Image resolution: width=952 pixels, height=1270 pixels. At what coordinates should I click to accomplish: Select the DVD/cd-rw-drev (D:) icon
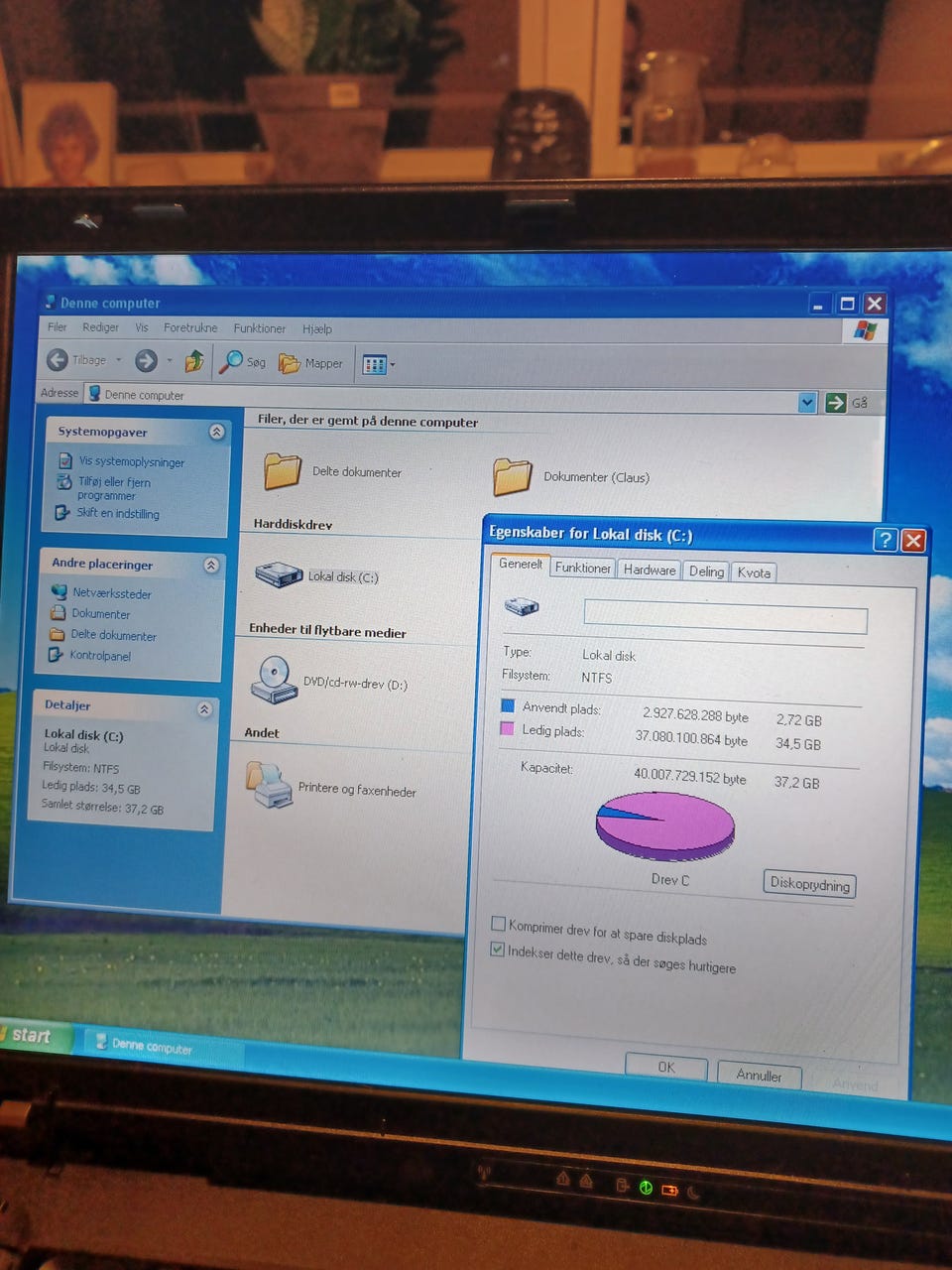pos(274,681)
